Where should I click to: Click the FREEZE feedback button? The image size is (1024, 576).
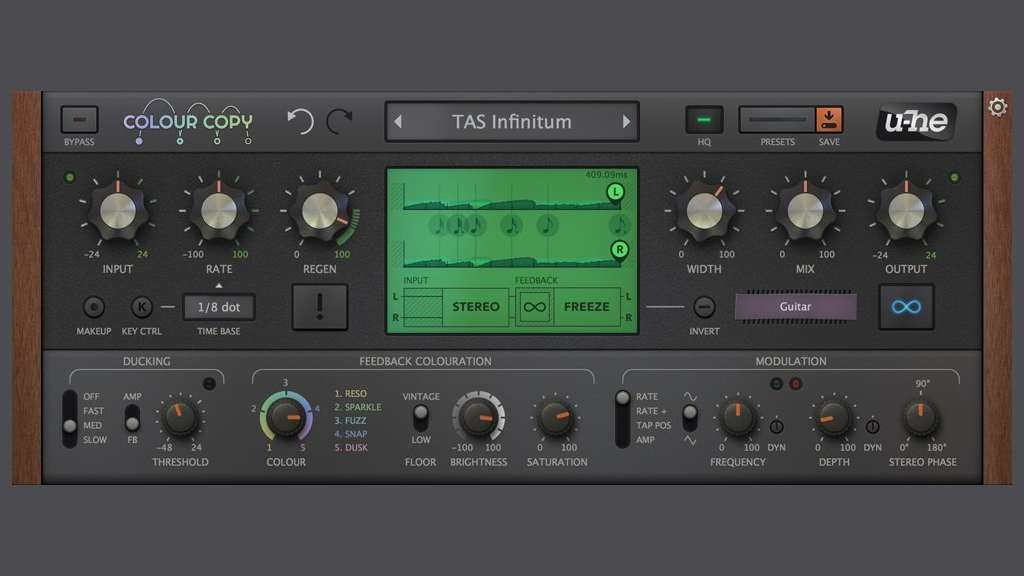(x=586, y=307)
